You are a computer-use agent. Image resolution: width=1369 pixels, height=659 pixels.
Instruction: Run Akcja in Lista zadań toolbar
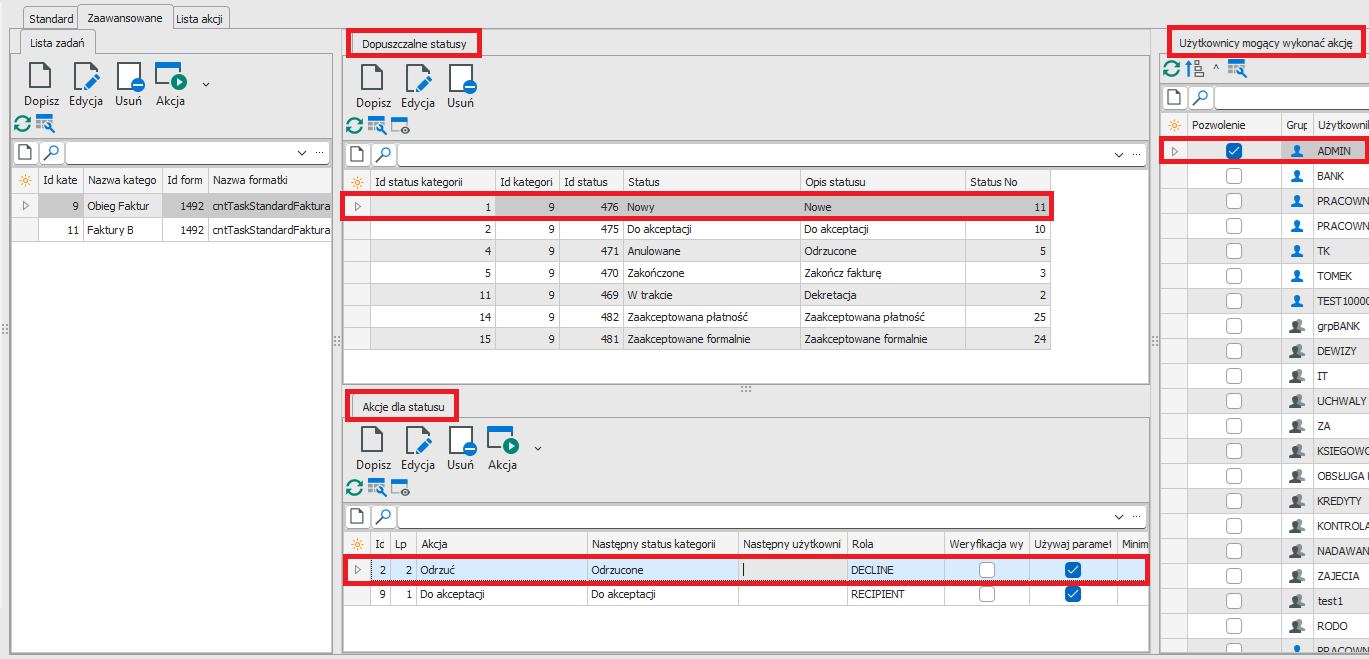pyautogui.click(x=170, y=78)
